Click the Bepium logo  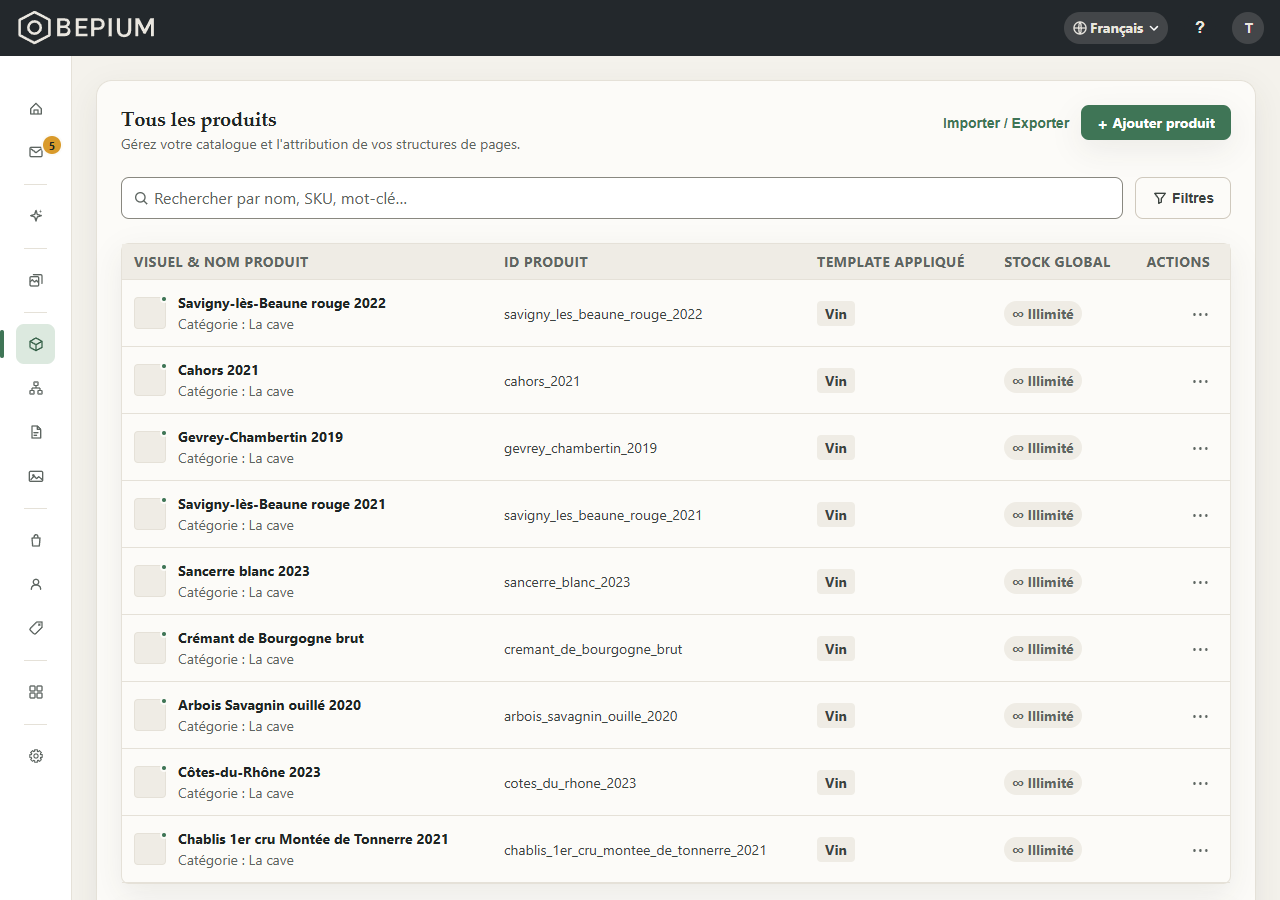[87, 28]
